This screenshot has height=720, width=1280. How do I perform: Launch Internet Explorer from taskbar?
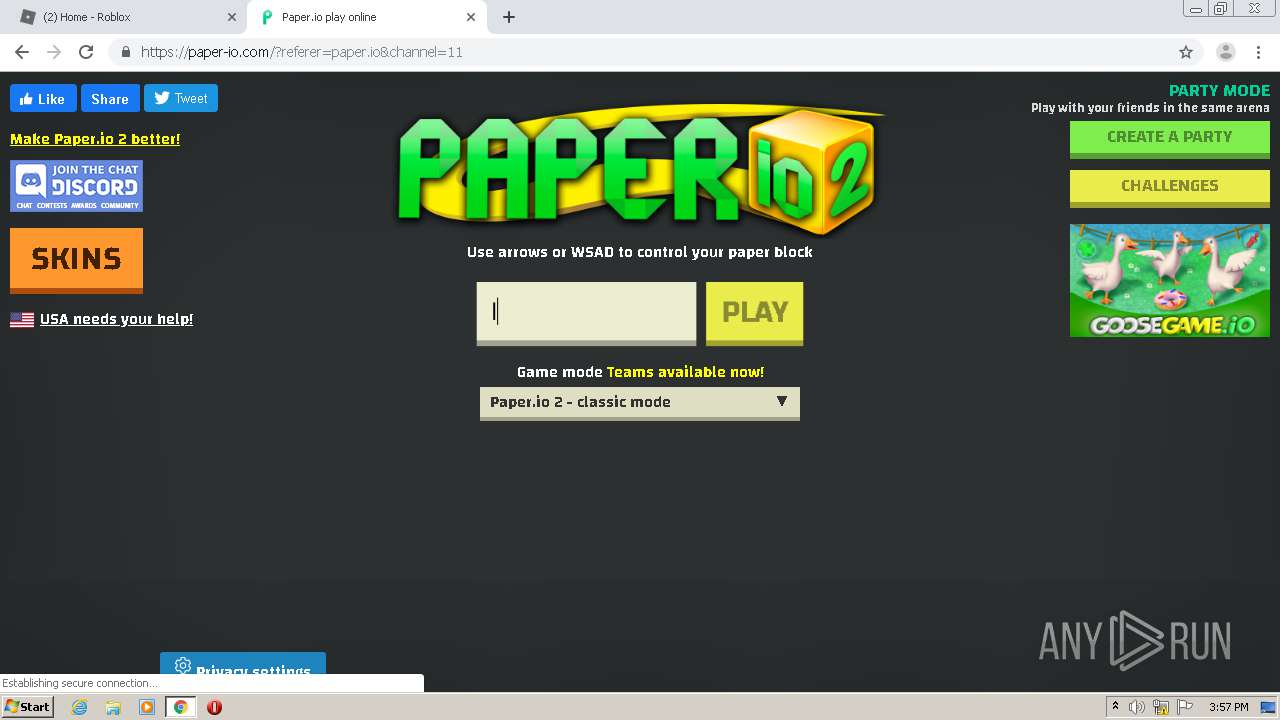pos(79,707)
